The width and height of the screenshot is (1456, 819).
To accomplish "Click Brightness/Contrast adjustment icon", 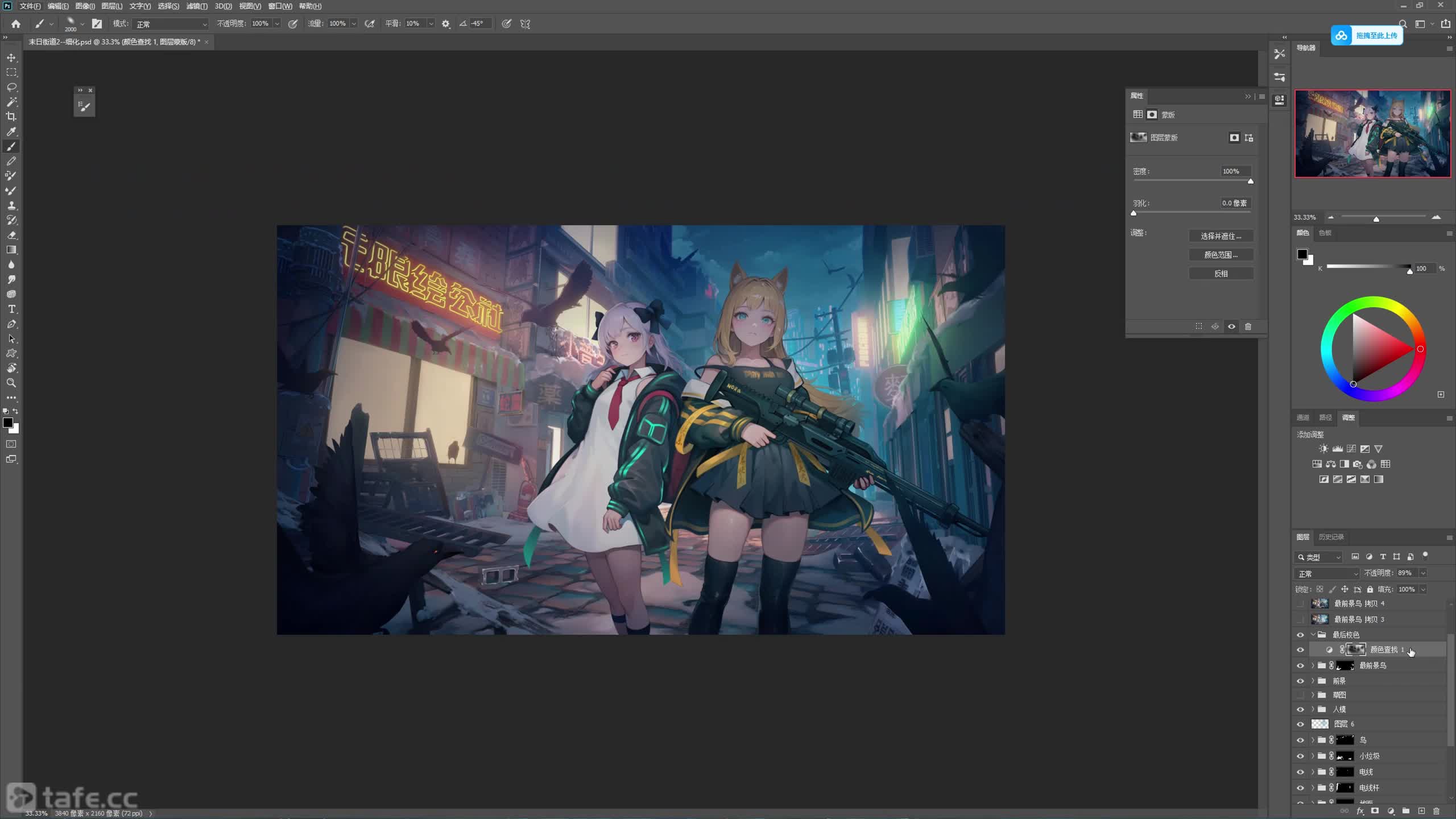I will pyautogui.click(x=1323, y=449).
